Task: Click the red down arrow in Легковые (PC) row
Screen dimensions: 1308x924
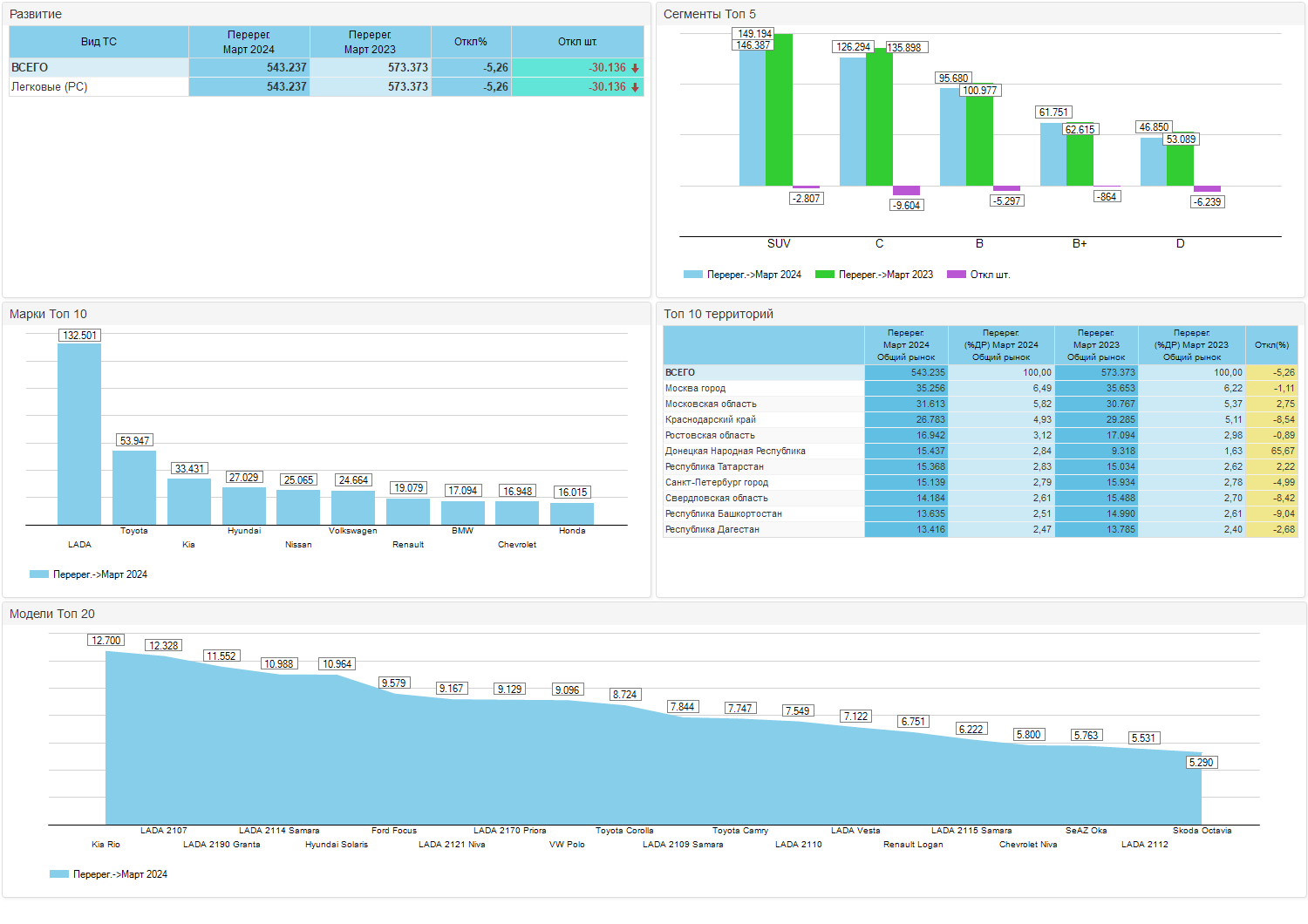Action: [636, 87]
